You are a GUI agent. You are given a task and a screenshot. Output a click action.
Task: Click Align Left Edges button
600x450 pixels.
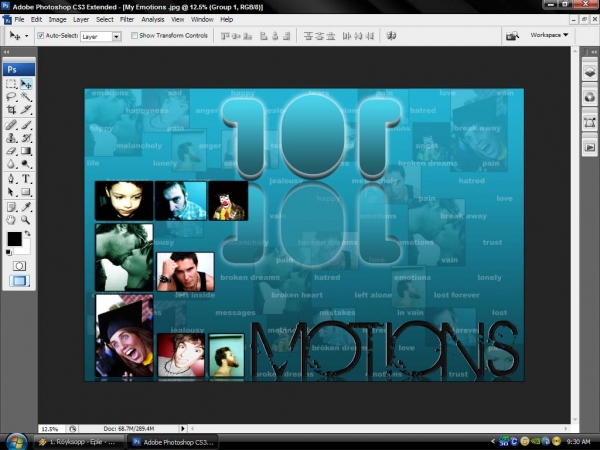tap(264, 36)
